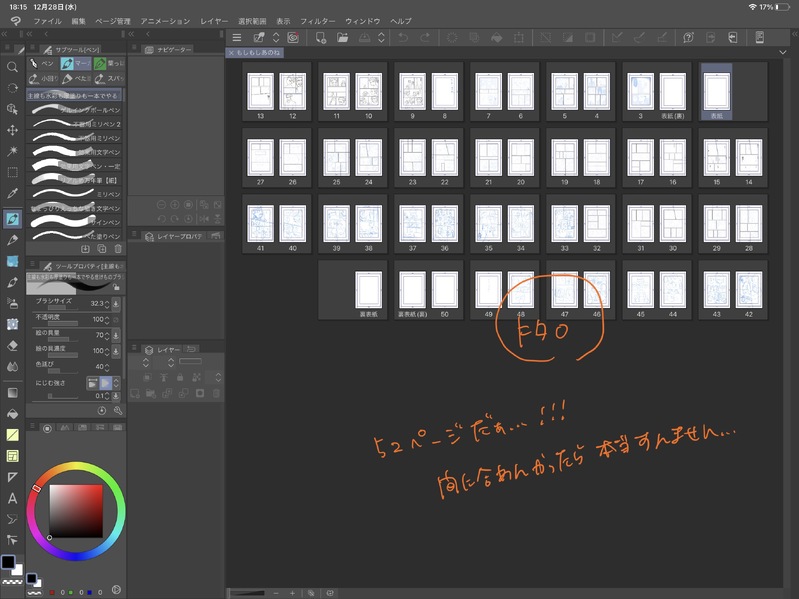The width and height of the screenshot is (799, 599).
Task: Open the hamburger menu in command bar
Action: tap(237, 38)
